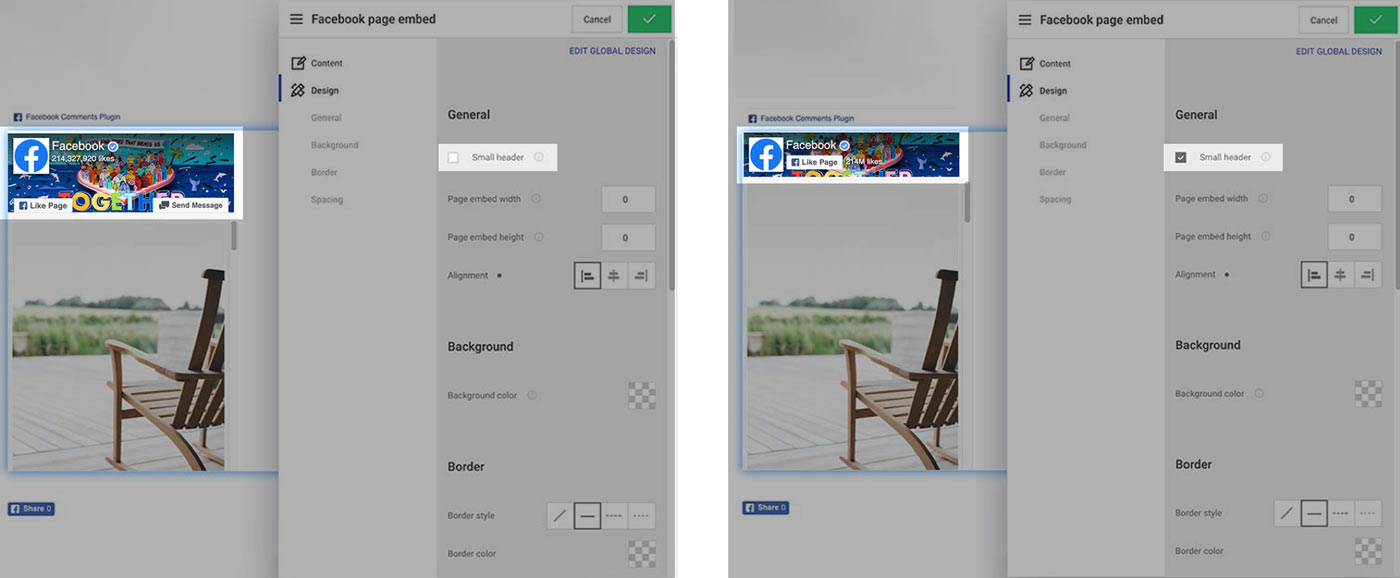Choose the solid border style
Screen dimensions: 1400x578
tap(587, 514)
